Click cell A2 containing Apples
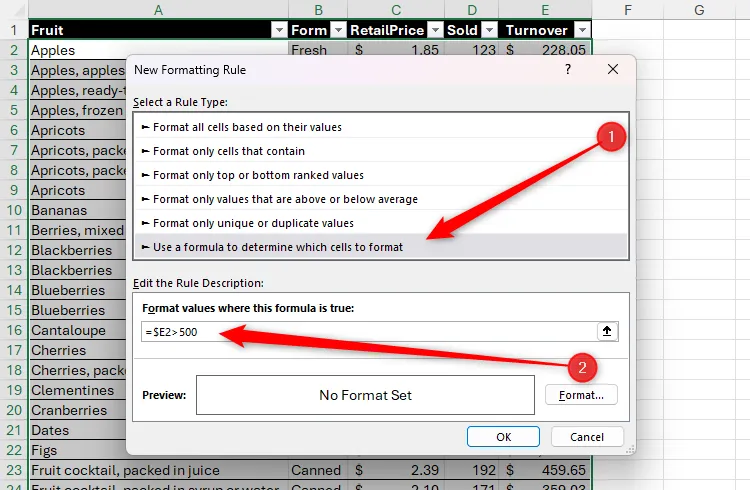The image size is (750, 490). pyautogui.click(x=150, y=49)
